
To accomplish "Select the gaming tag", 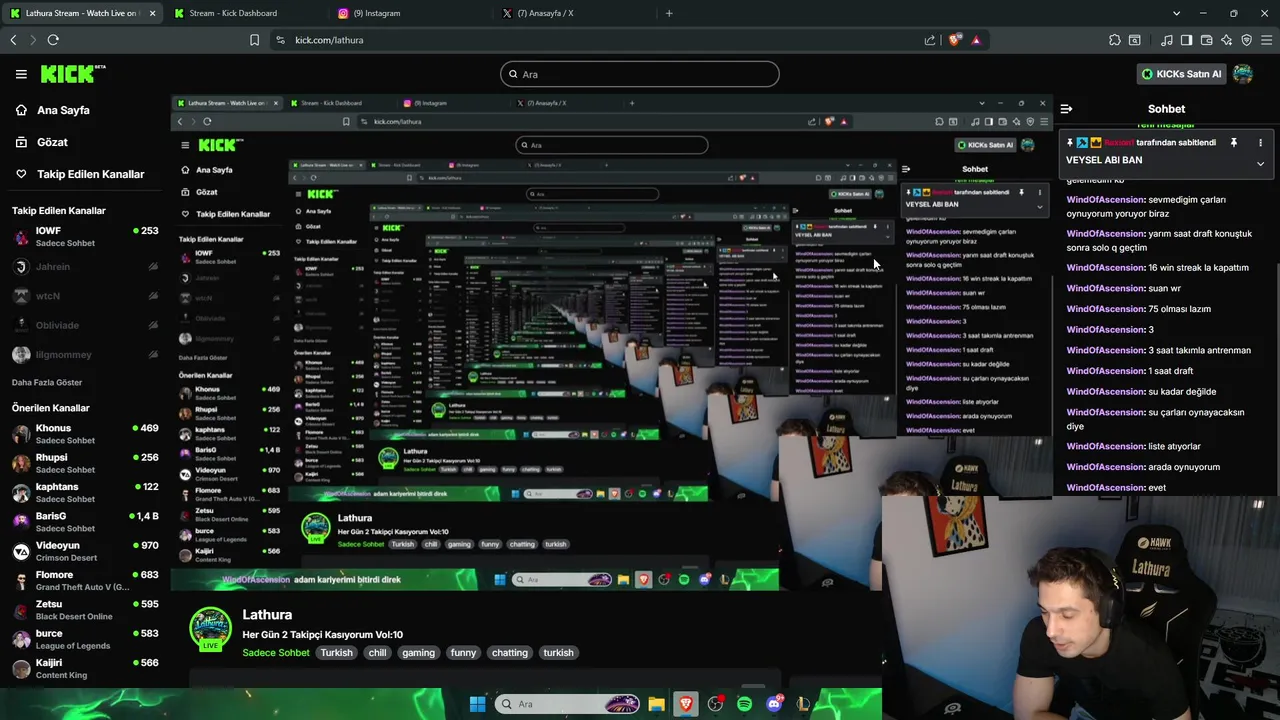I will (418, 653).
